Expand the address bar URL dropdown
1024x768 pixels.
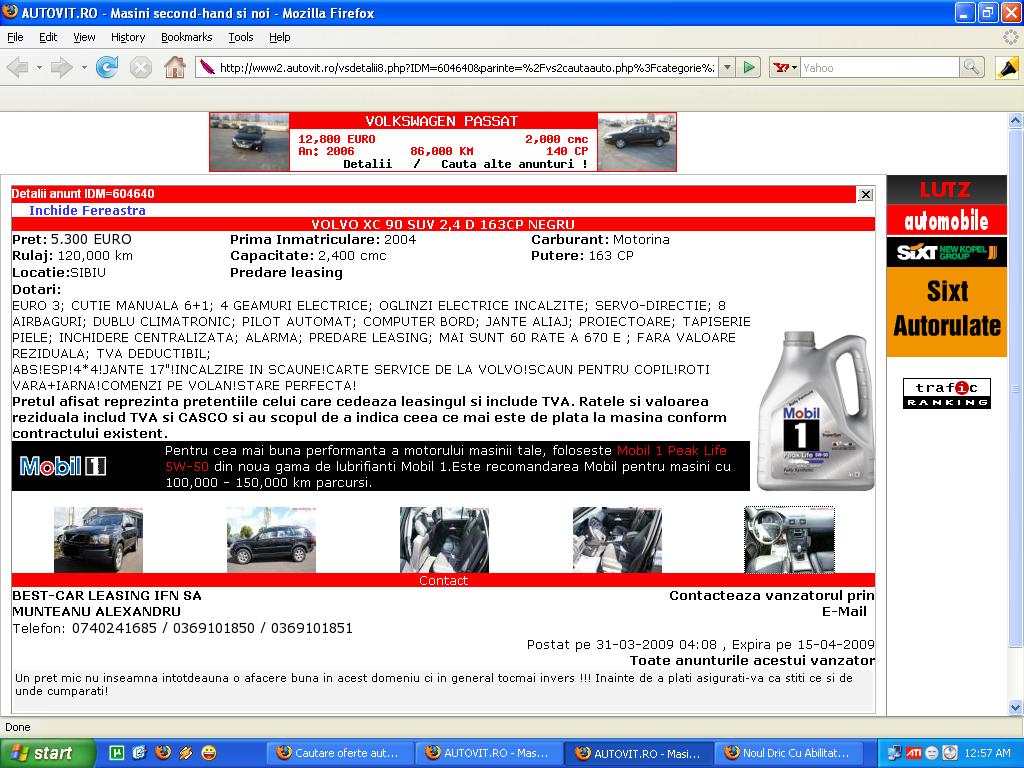pyautogui.click(x=726, y=67)
